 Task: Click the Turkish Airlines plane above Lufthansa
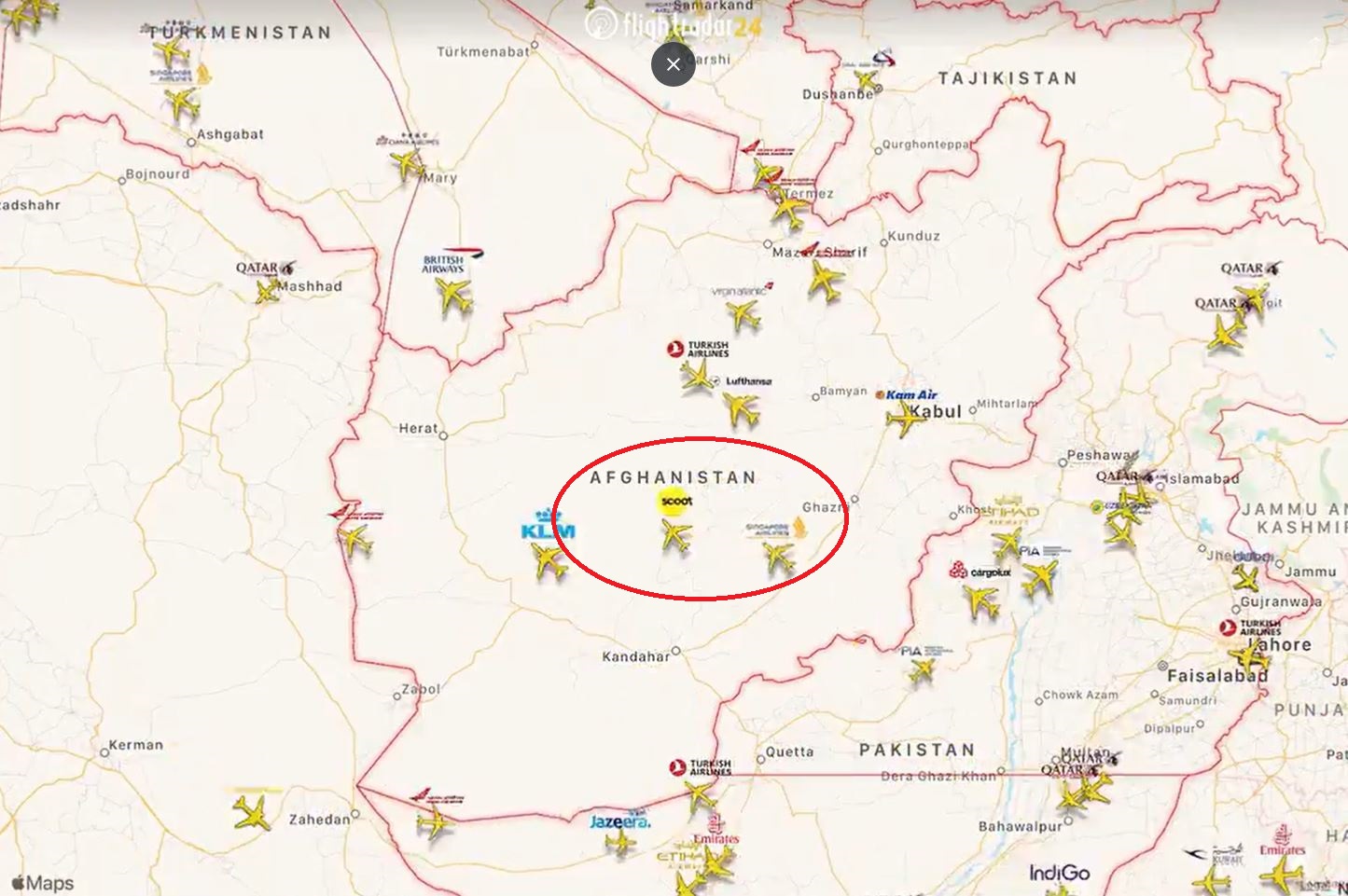696,376
